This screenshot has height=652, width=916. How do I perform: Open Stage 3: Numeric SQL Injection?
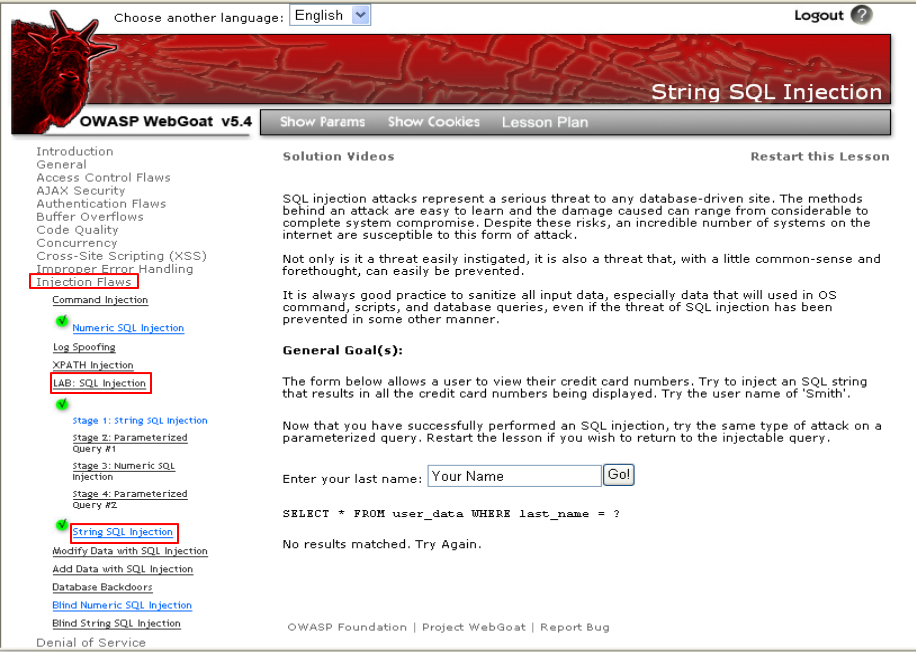pyautogui.click(x=123, y=471)
